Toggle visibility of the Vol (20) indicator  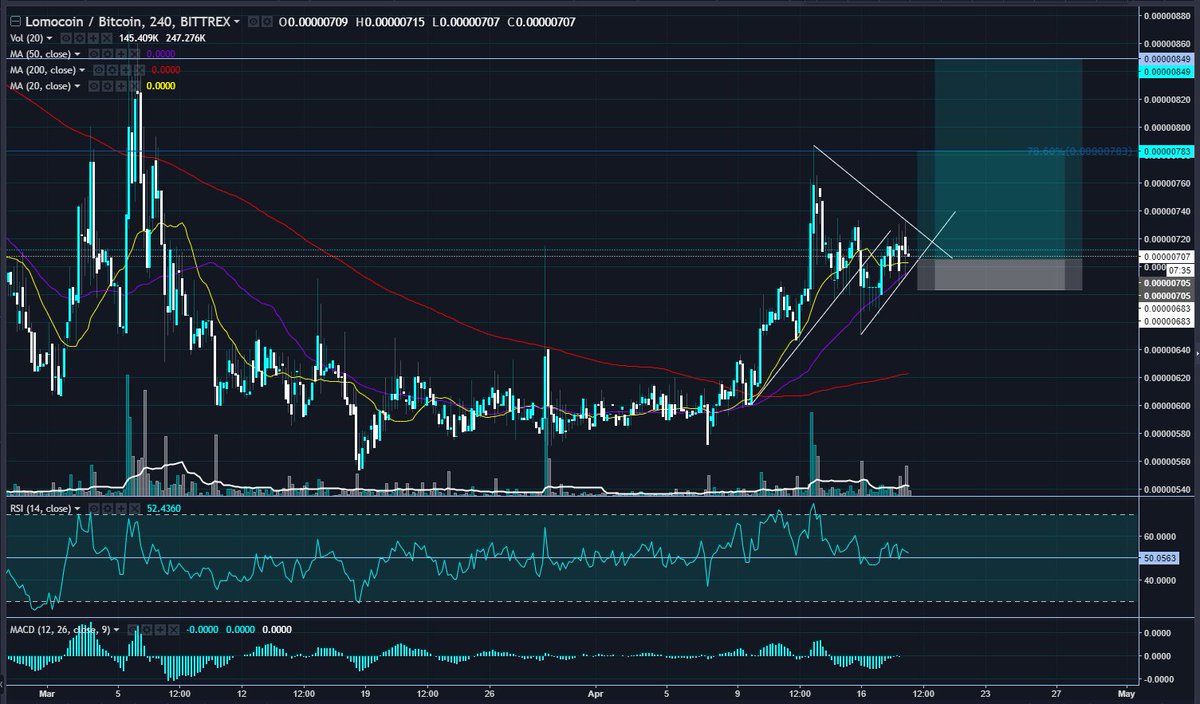coord(66,38)
